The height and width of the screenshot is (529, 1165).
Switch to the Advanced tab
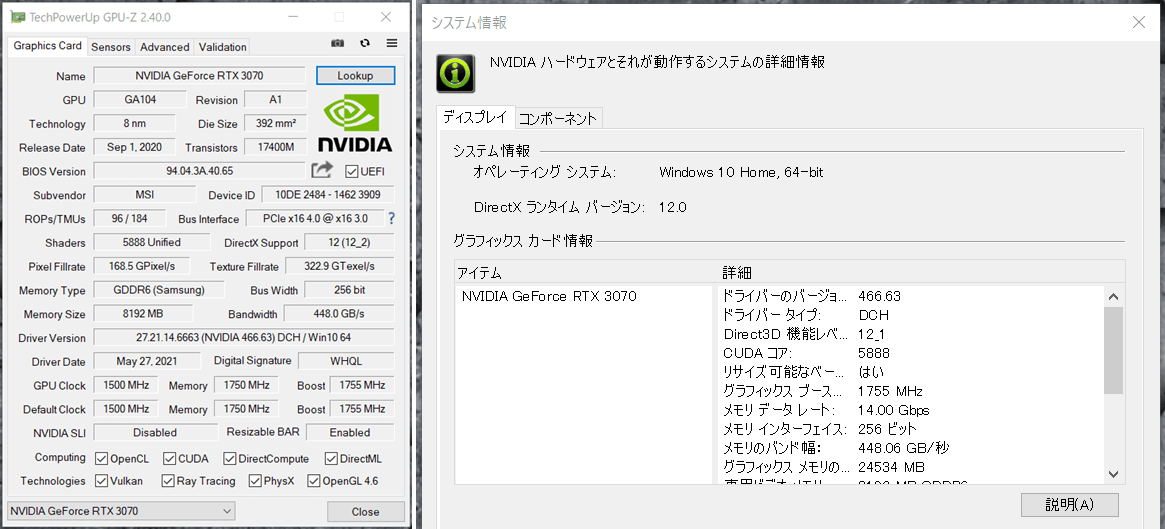click(164, 47)
